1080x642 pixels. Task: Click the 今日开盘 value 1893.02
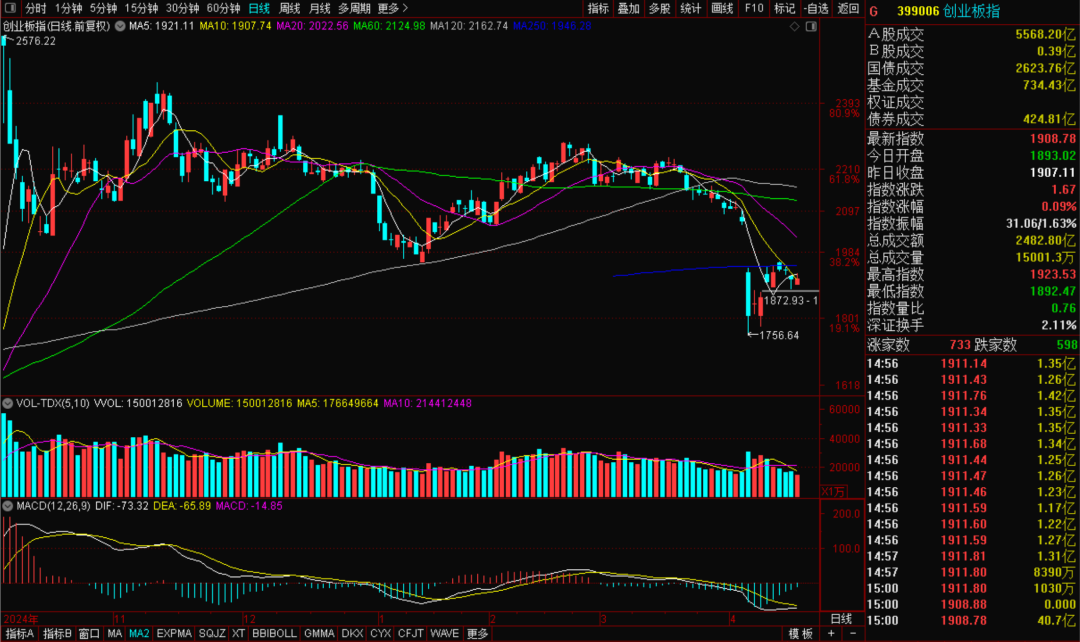1052,156
